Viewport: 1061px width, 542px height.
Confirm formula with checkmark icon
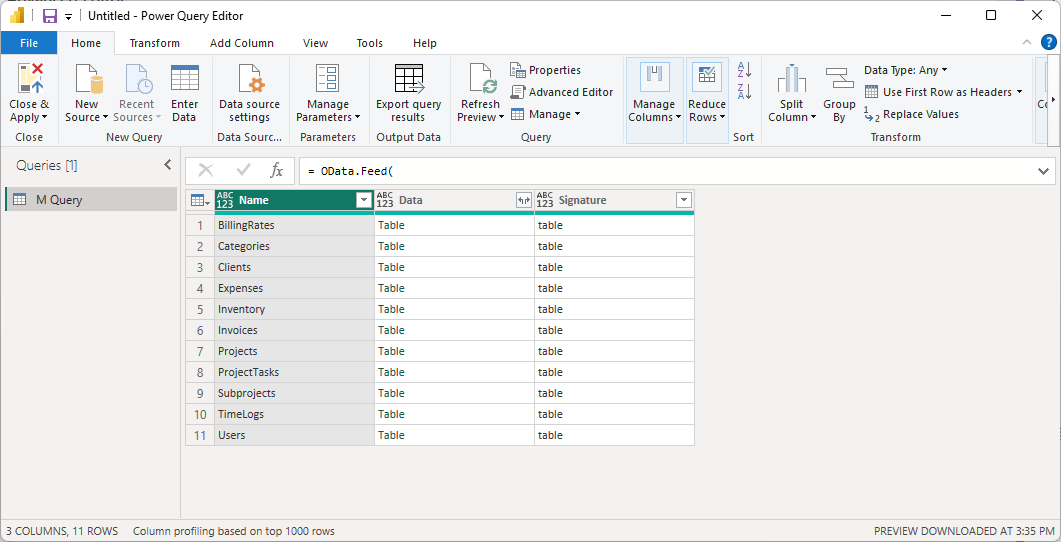click(244, 171)
